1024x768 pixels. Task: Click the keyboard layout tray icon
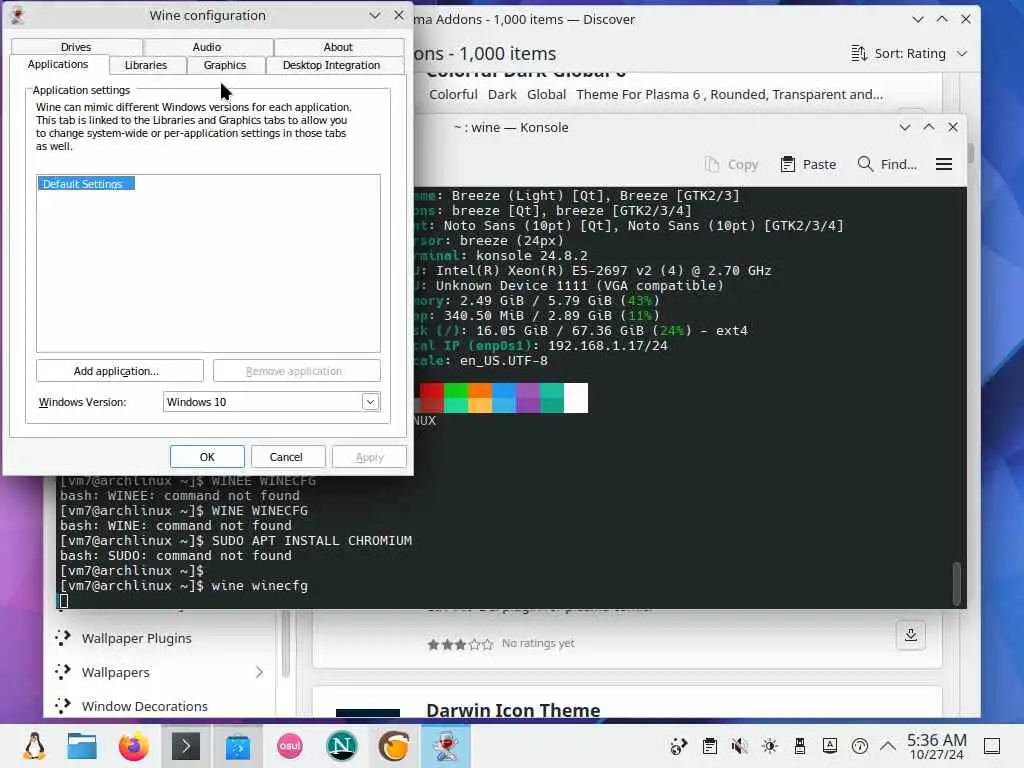click(x=830, y=746)
